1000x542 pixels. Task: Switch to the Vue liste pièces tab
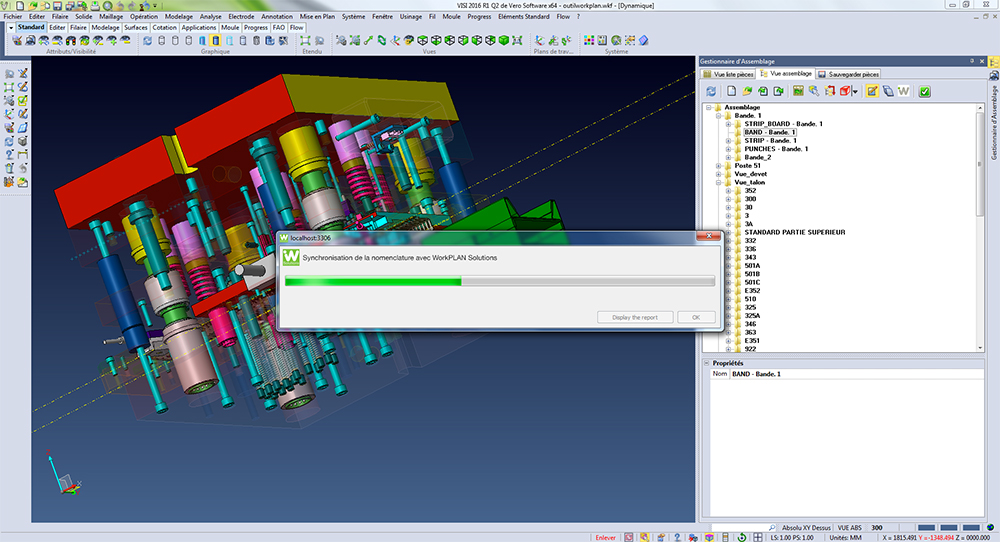point(728,74)
